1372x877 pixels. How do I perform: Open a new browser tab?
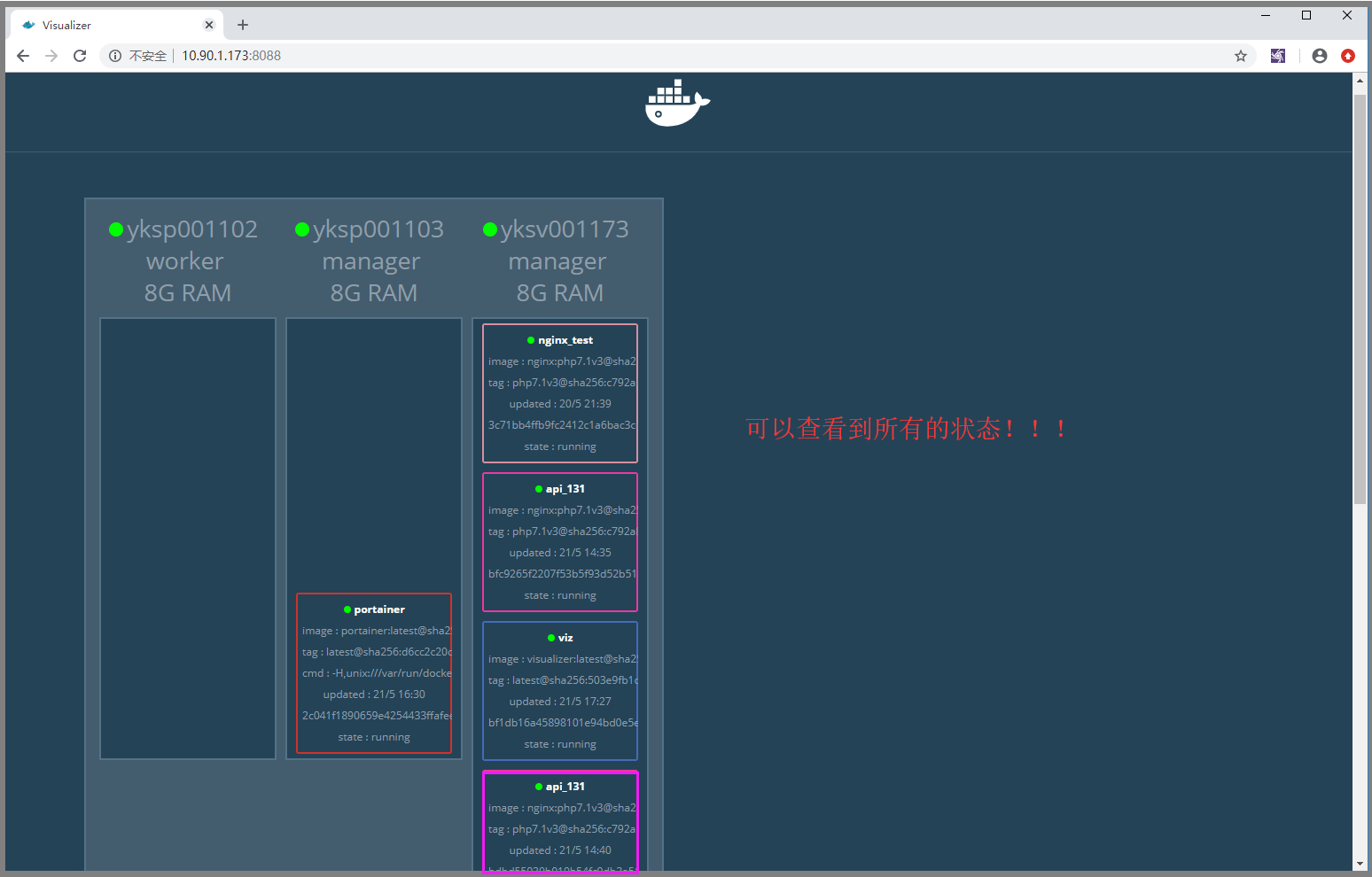242,24
